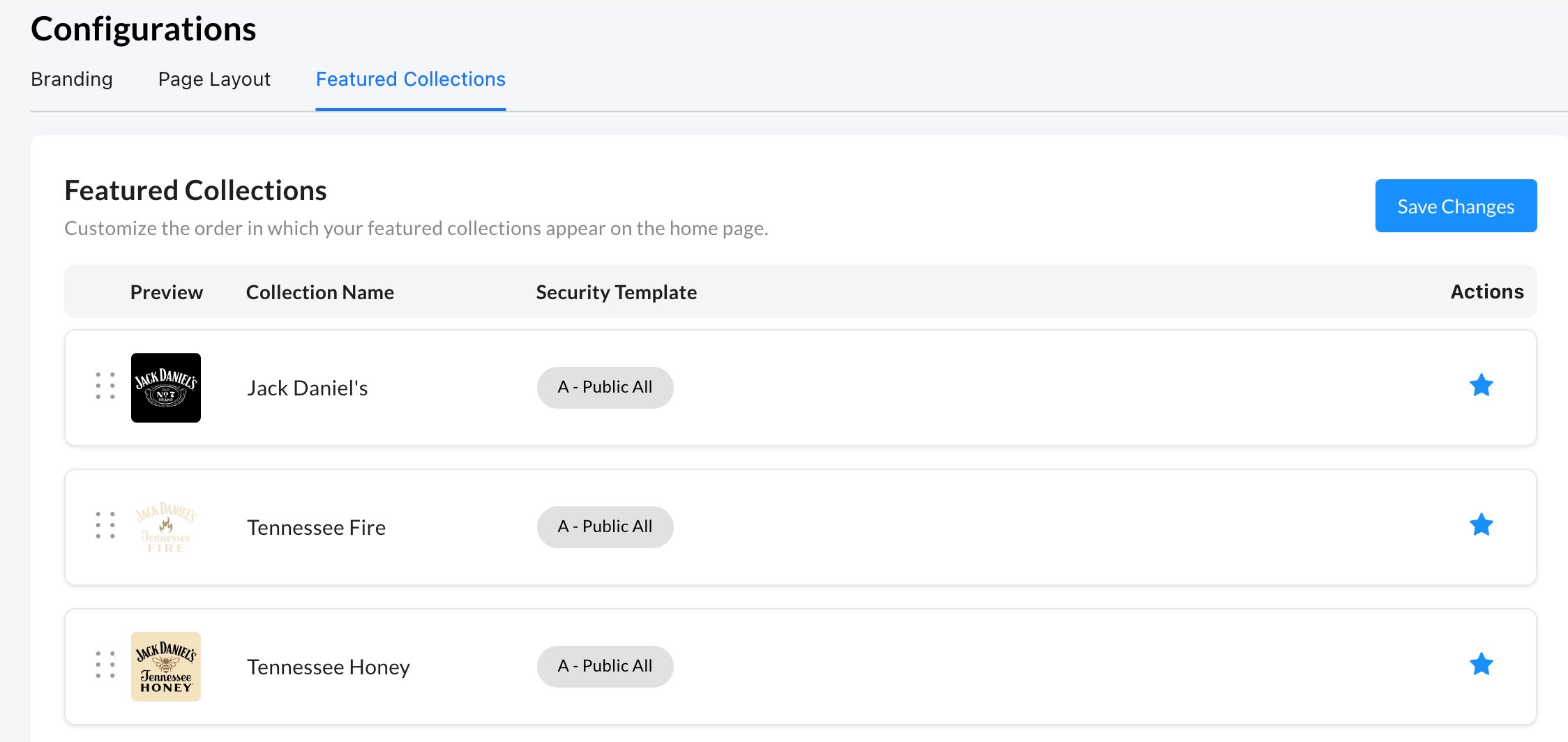Image resolution: width=1568 pixels, height=742 pixels.
Task: Switch to the Branding tab
Action: pos(72,79)
